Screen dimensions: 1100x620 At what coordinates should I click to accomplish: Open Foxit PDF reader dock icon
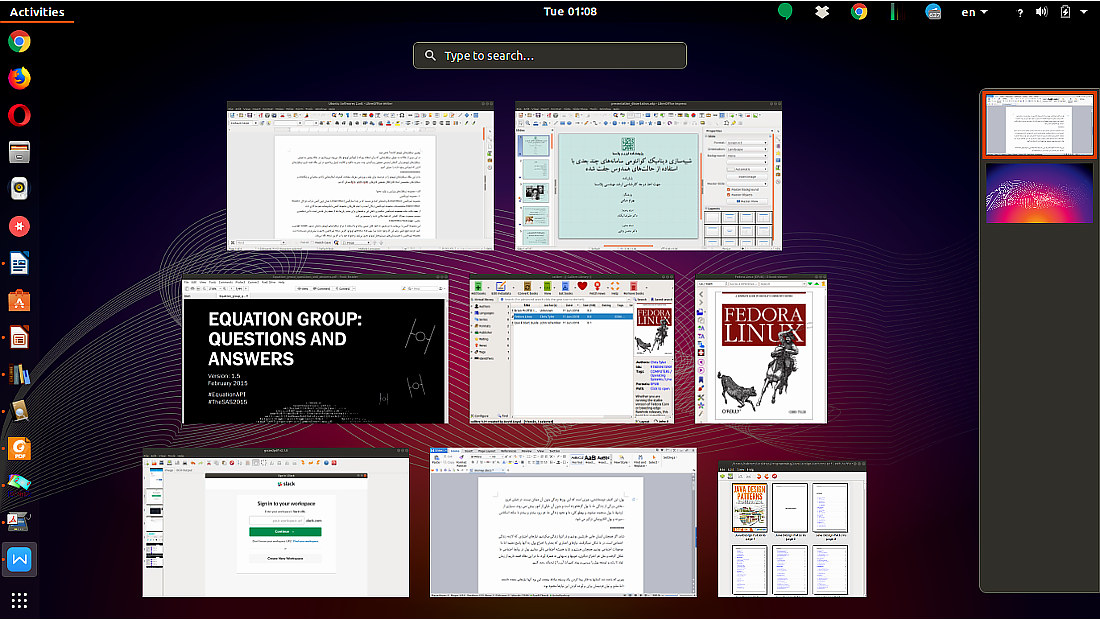(x=19, y=448)
